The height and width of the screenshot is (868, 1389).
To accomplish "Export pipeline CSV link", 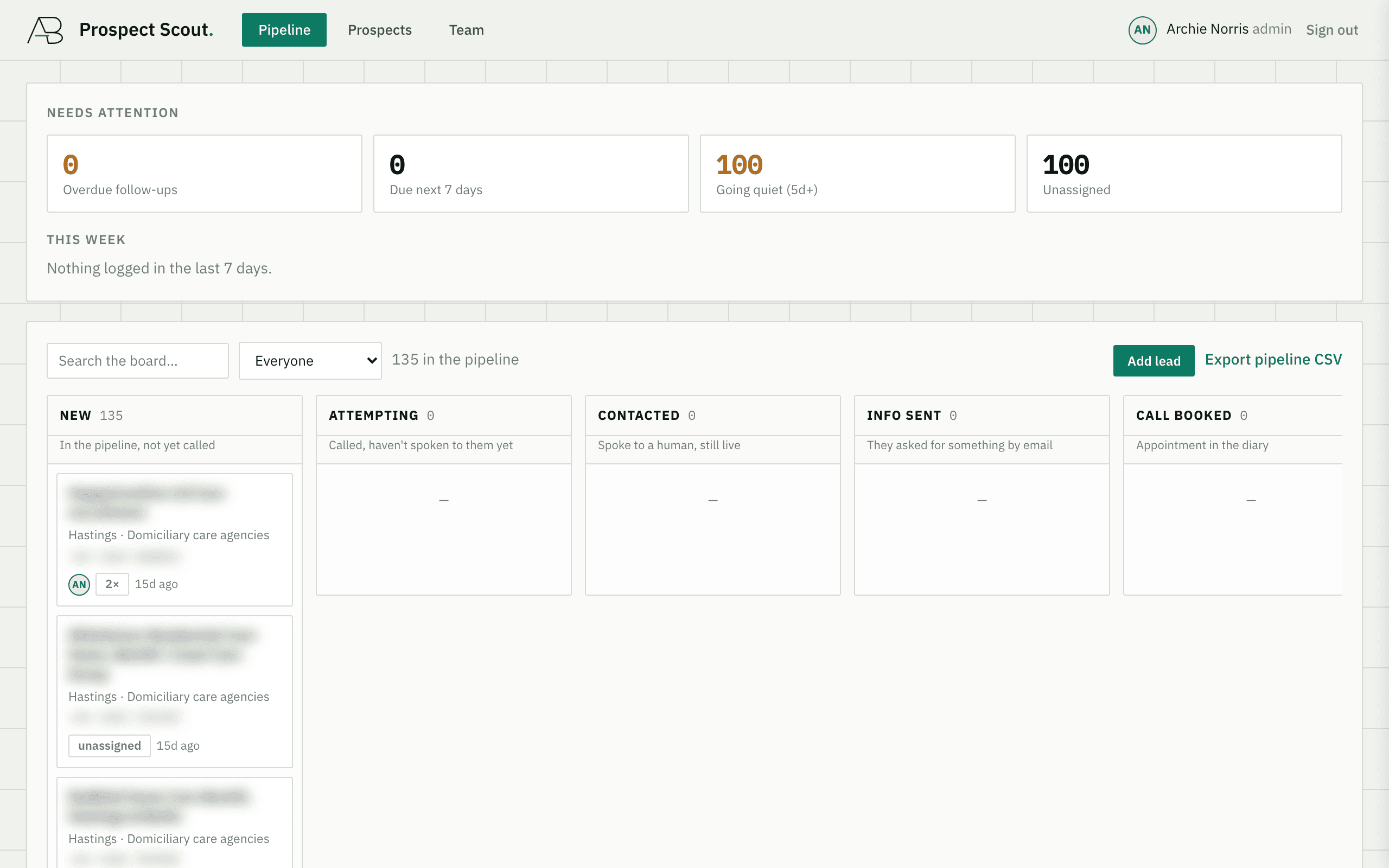I will coord(1273,359).
